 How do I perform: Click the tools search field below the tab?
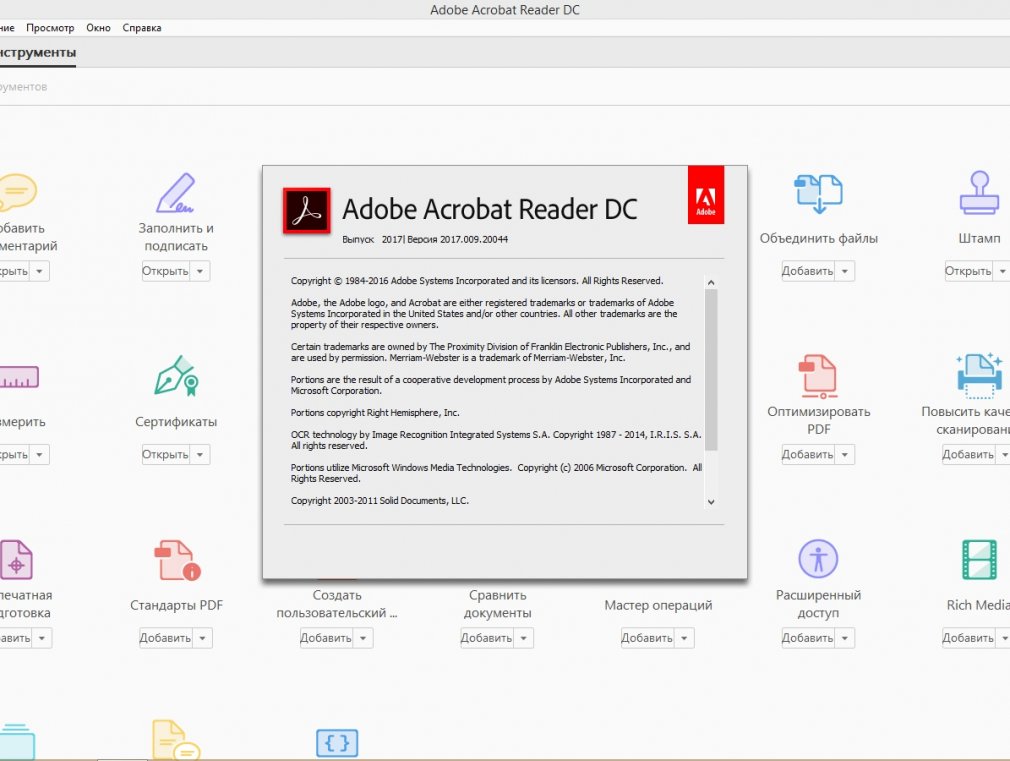point(505,87)
